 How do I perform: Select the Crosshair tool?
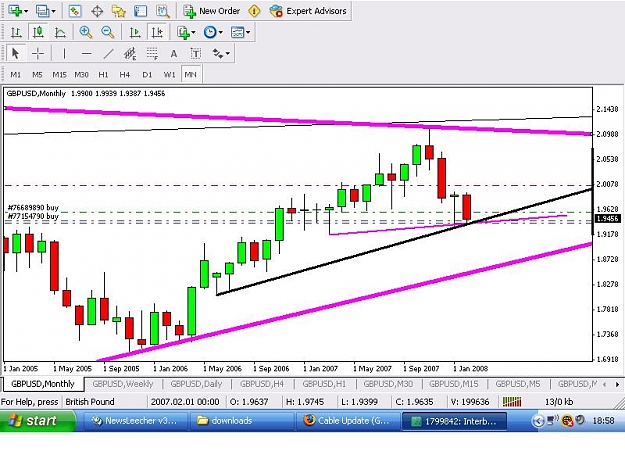pyautogui.click(x=38, y=53)
